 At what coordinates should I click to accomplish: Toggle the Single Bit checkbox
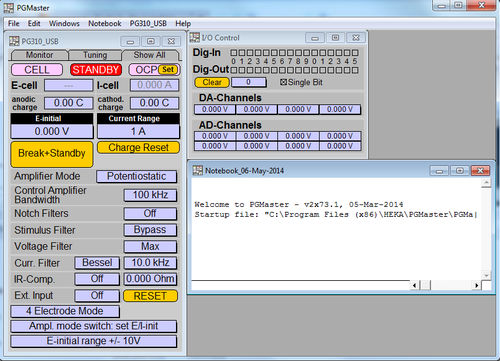283,82
